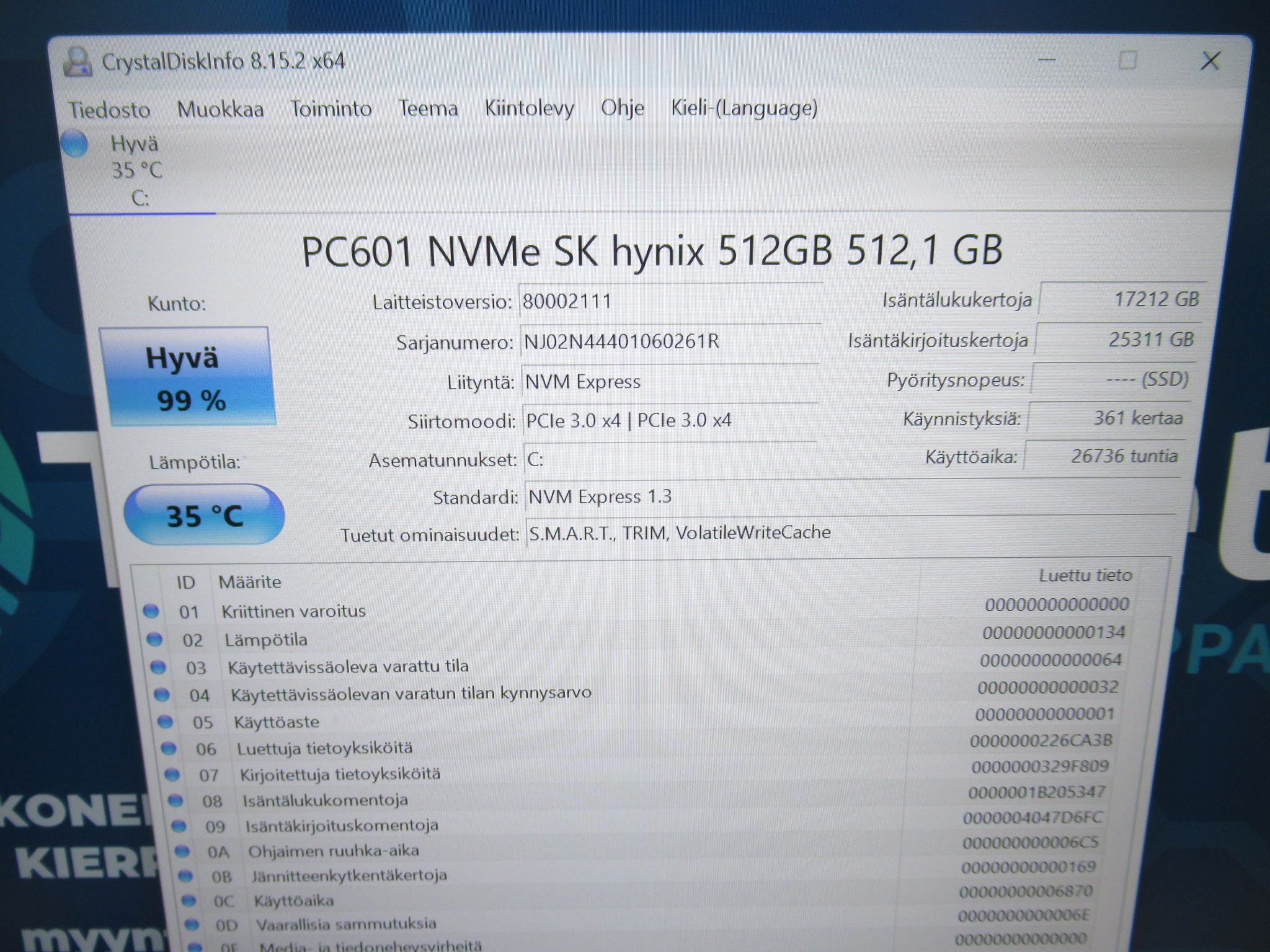Click the Standardi field NVM Express 1.3

pyautogui.click(x=851, y=496)
